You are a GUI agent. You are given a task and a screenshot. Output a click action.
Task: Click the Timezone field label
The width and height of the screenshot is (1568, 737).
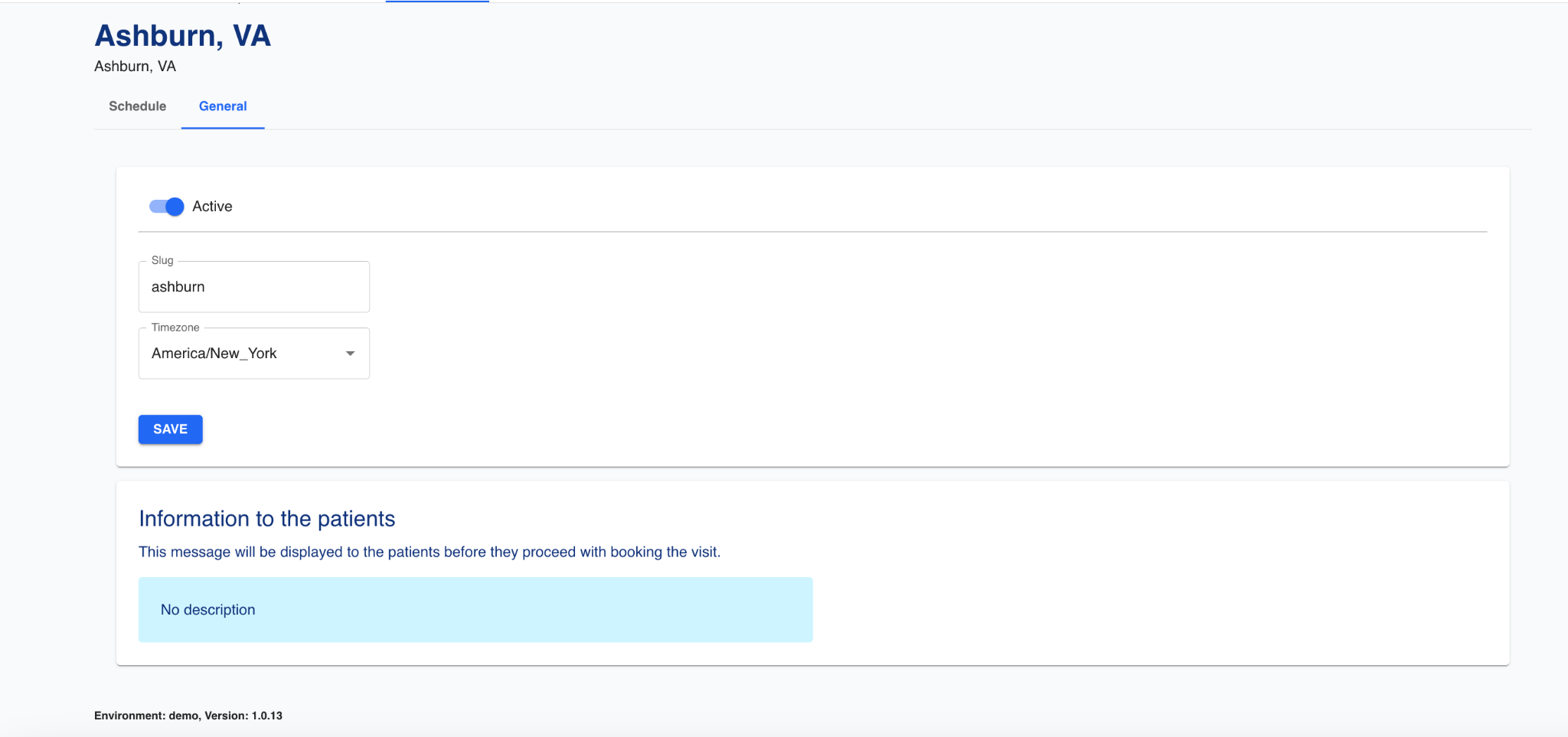175,328
